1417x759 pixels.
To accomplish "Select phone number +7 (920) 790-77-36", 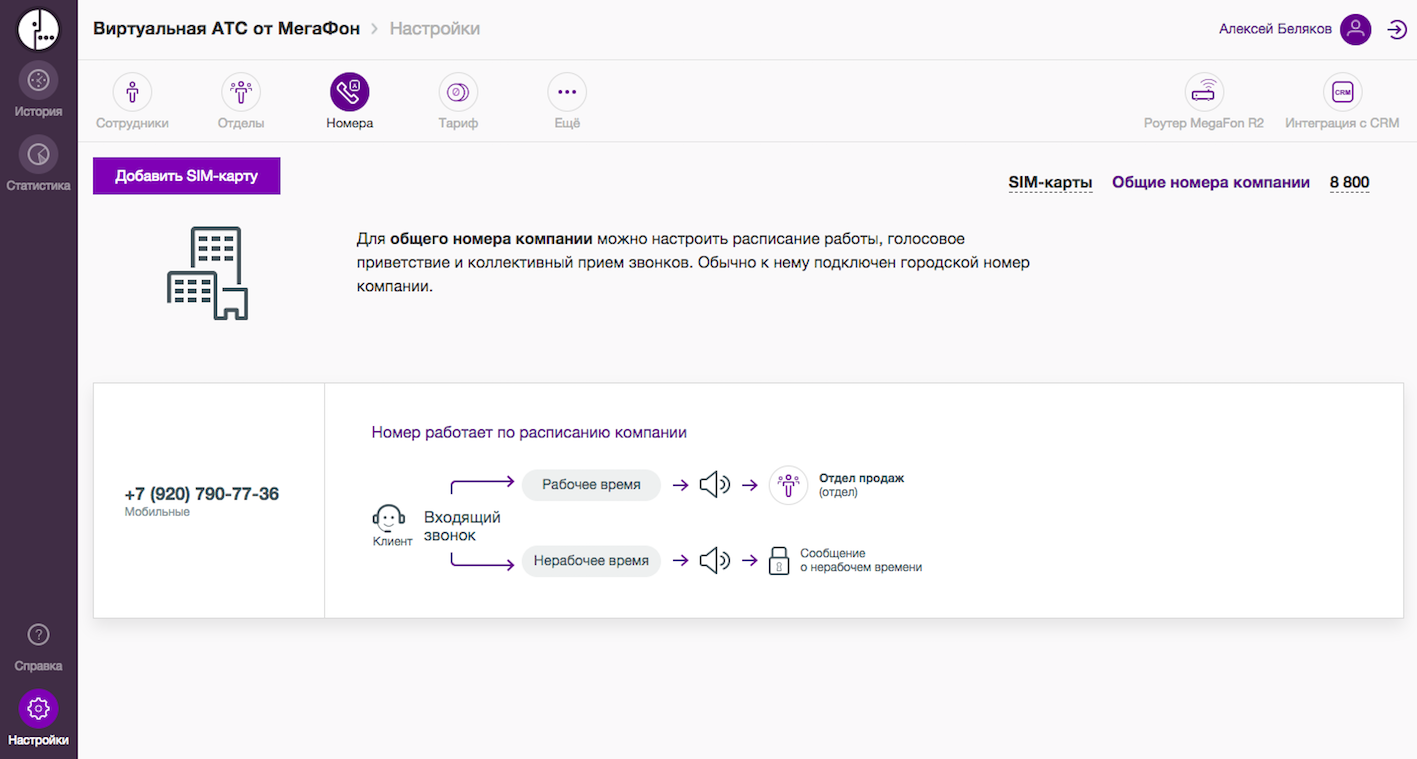I will pyautogui.click(x=202, y=494).
